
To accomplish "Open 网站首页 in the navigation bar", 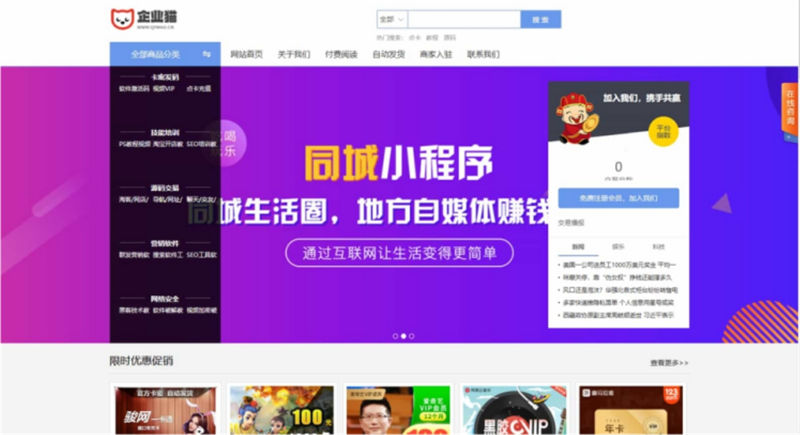I will coord(246,54).
